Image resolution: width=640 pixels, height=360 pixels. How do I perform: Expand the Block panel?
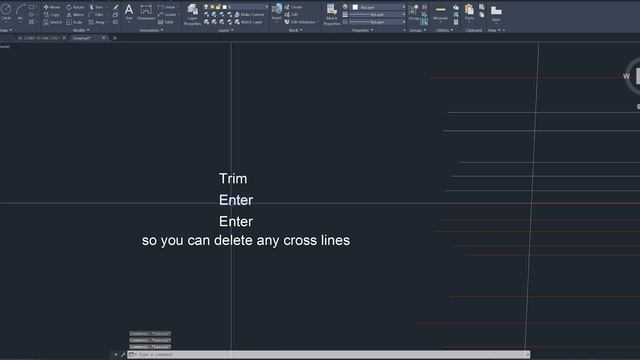pyautogui.click(x=296, y=30)
